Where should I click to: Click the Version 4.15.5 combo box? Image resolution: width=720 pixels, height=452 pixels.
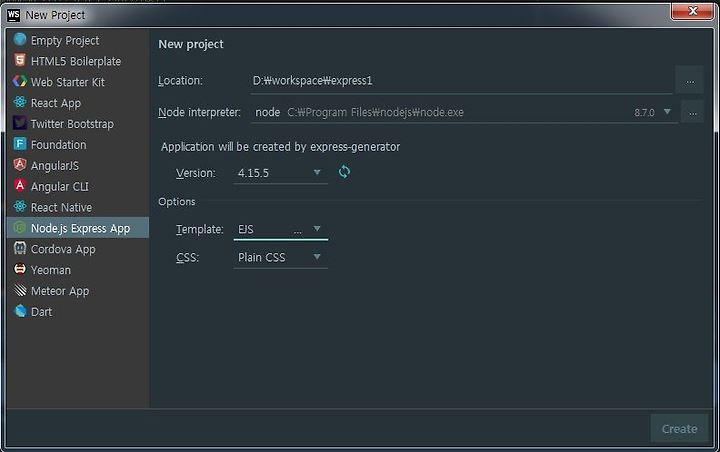point(281,173)
